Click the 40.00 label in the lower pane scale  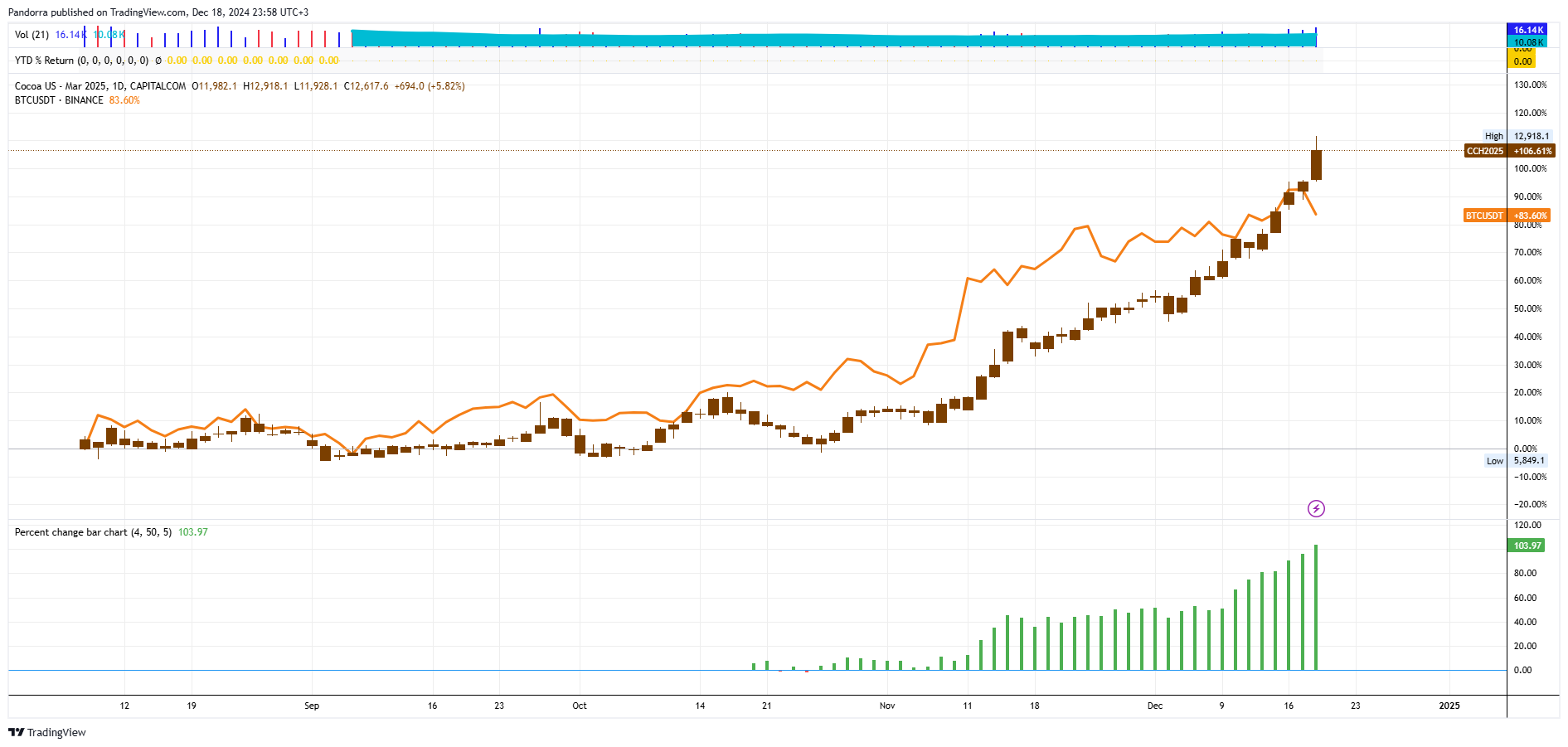click(1526, 623)
